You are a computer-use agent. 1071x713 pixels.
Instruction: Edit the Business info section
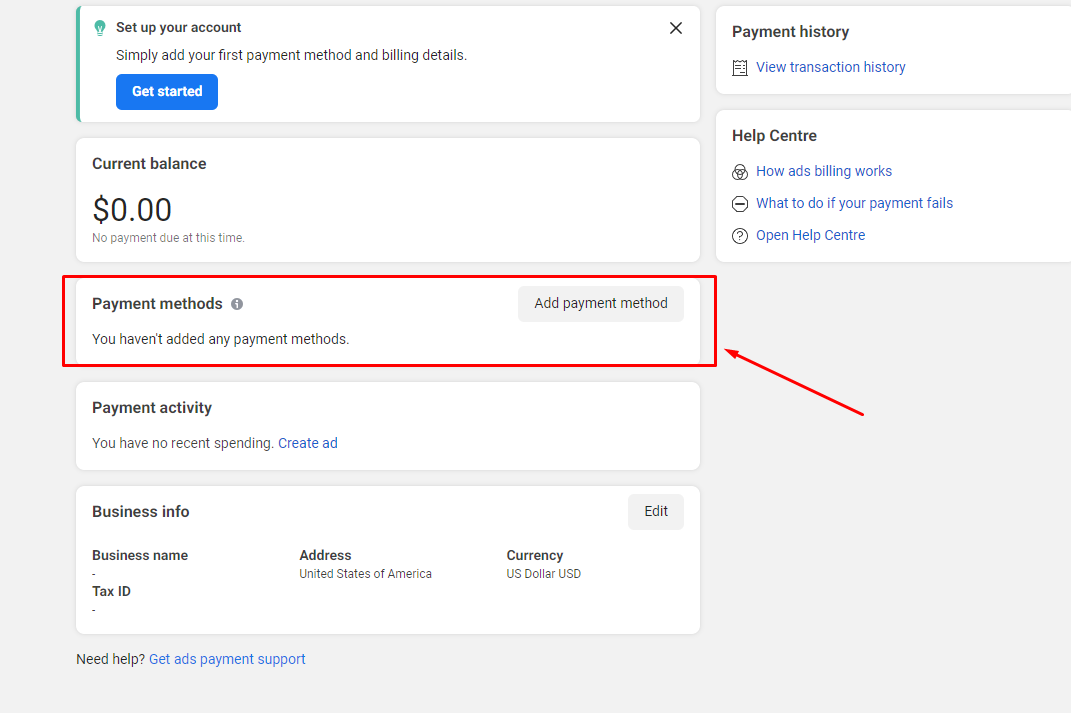point(656,511)
